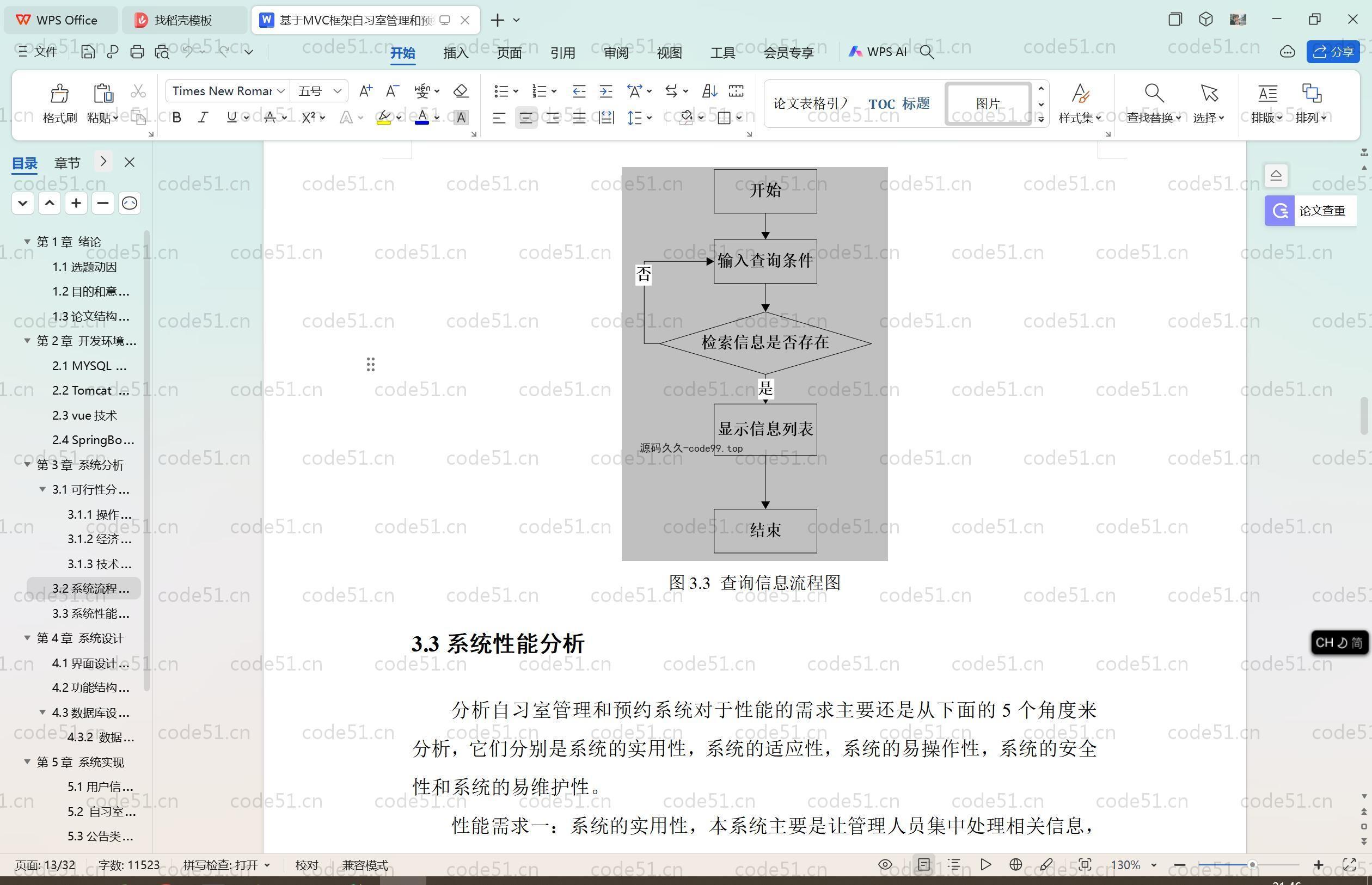This screenshot has width=1372, height=885.
Task: Click the WPS AI button
Action: (878, 52)
